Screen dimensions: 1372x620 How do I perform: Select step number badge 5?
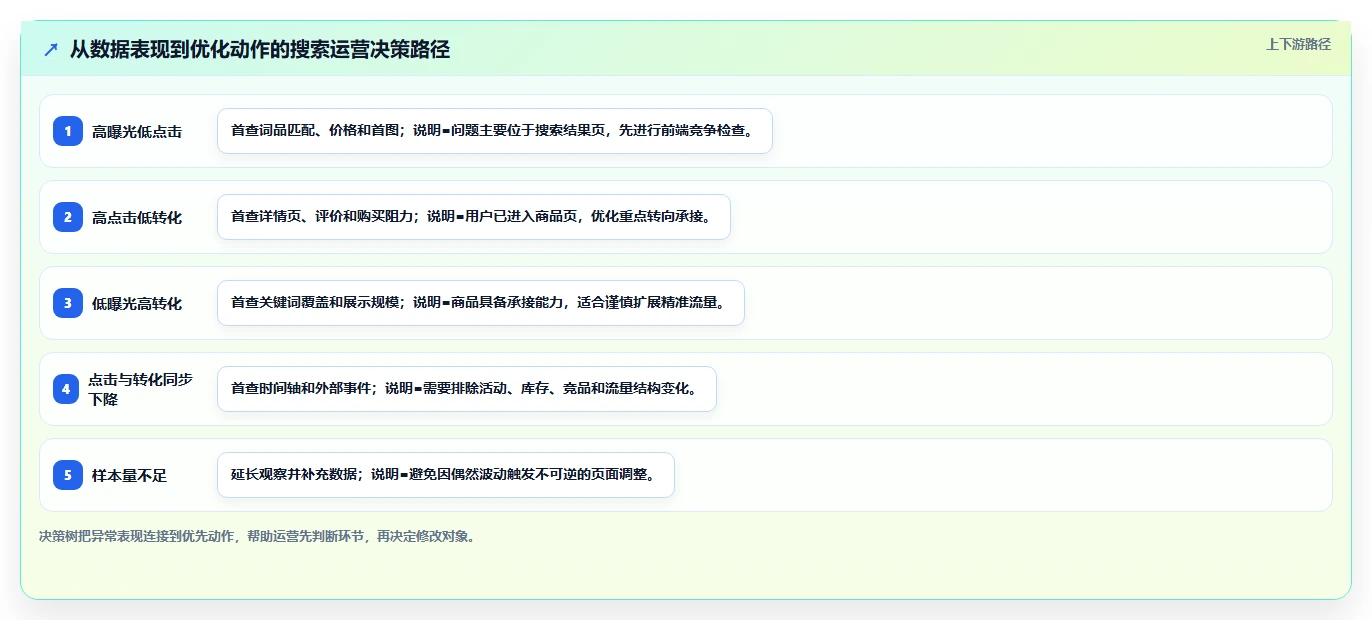point(68,475)
